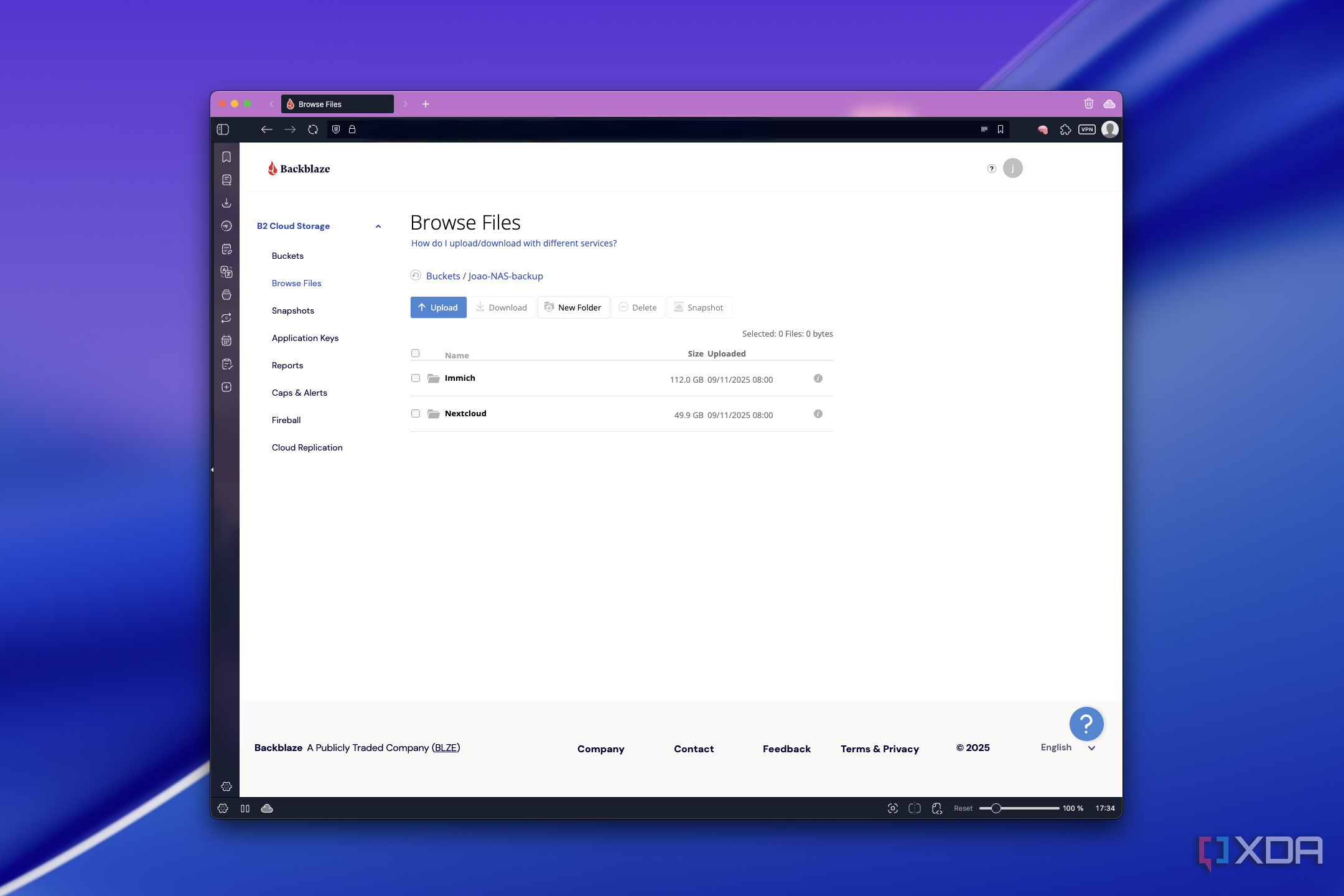Go to Snapshots in sidebar
1344x896 pixels.
292,310
